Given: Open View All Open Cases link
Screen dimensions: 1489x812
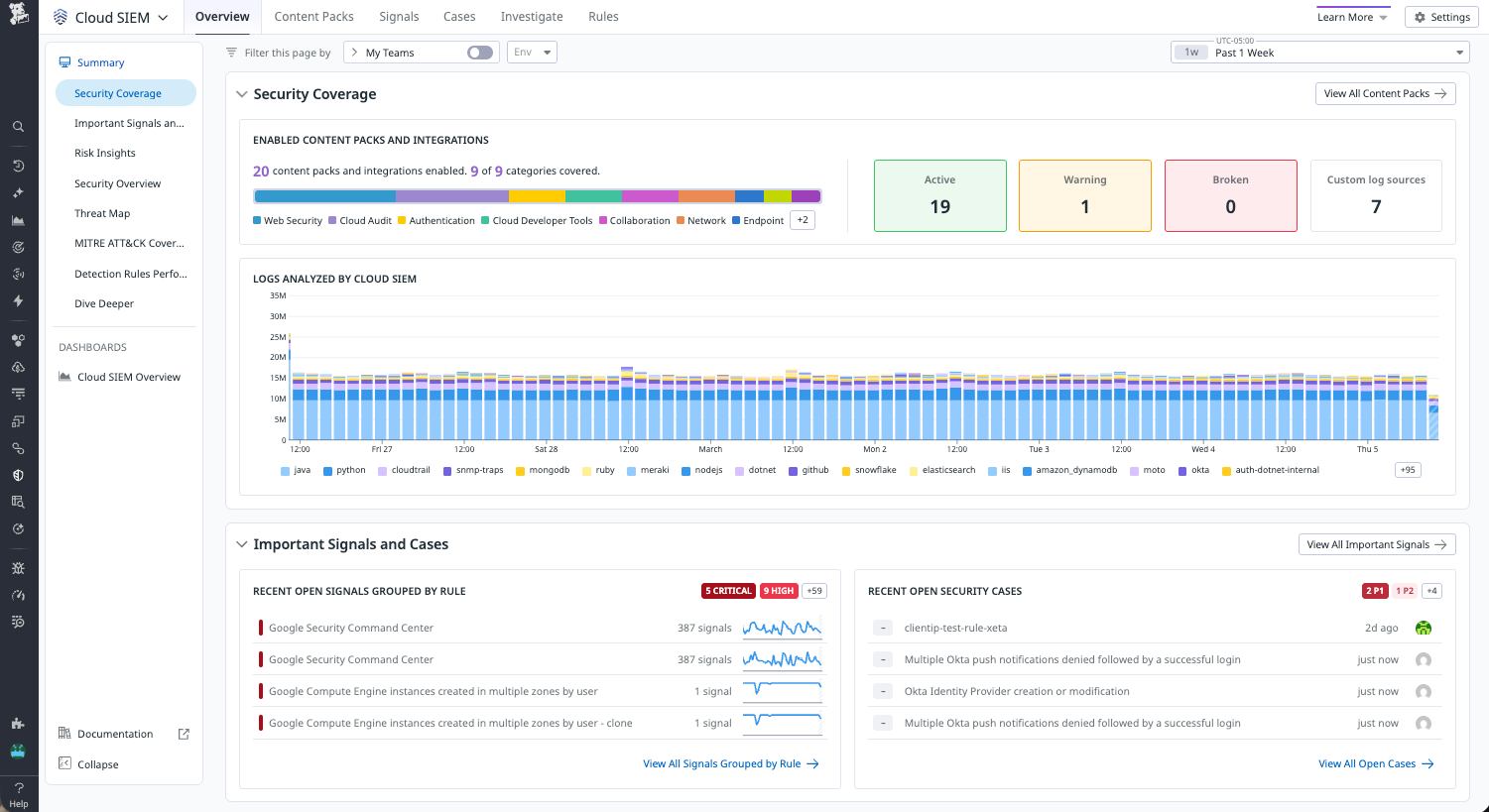Looking at the screenshot, I should point(1376,763).
